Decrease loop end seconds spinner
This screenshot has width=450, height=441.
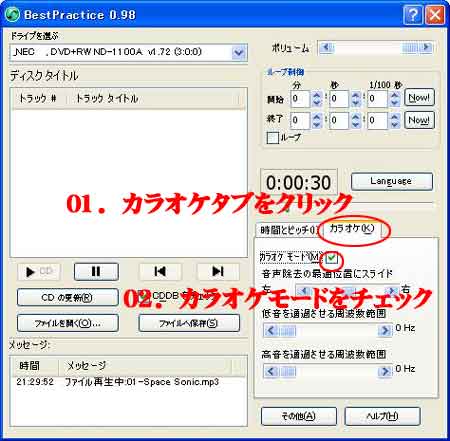pyautogui.click(x=356, y=124)
